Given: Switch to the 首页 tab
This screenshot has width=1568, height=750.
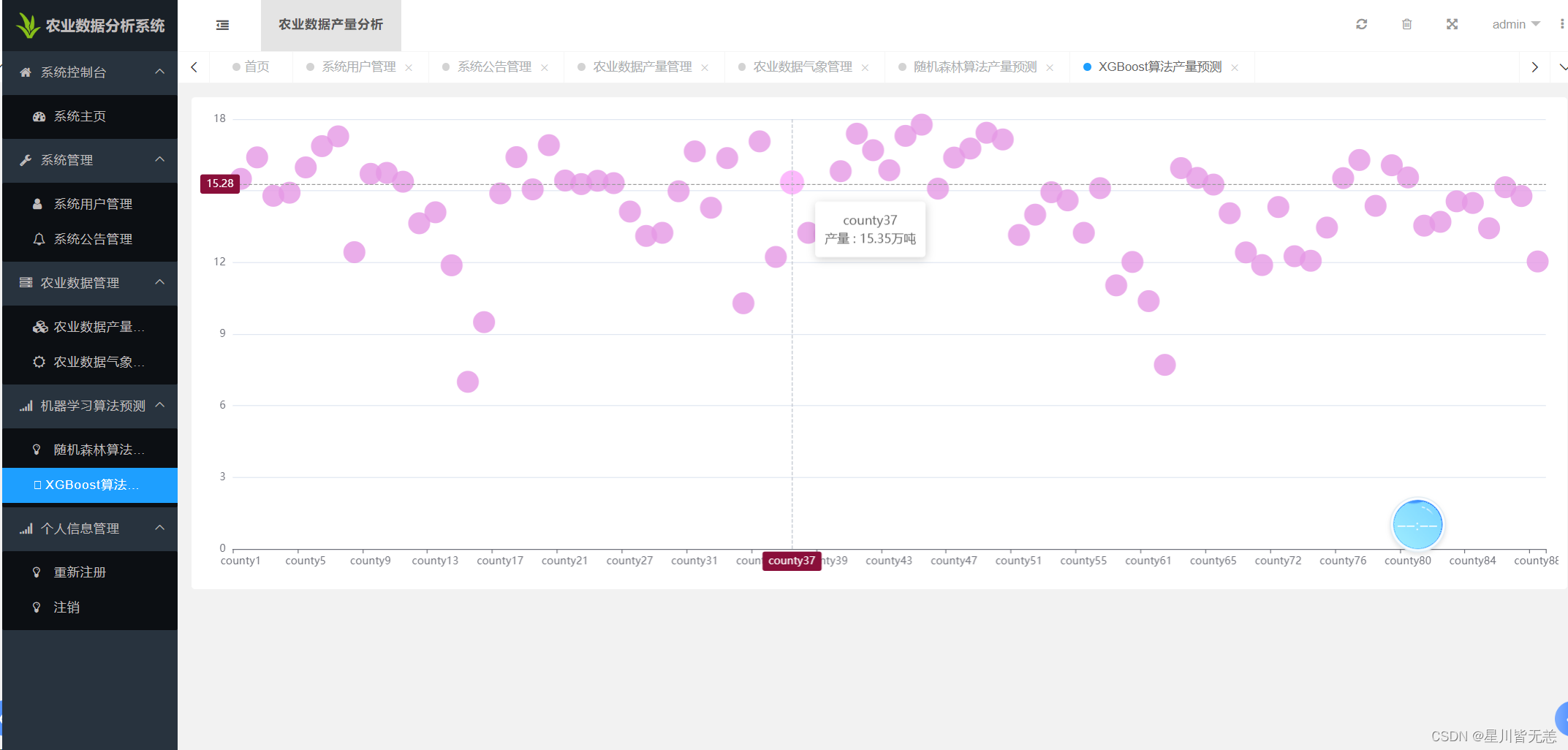Looking at the screenshot, I should pyautogui.click(x=257, y=67).
